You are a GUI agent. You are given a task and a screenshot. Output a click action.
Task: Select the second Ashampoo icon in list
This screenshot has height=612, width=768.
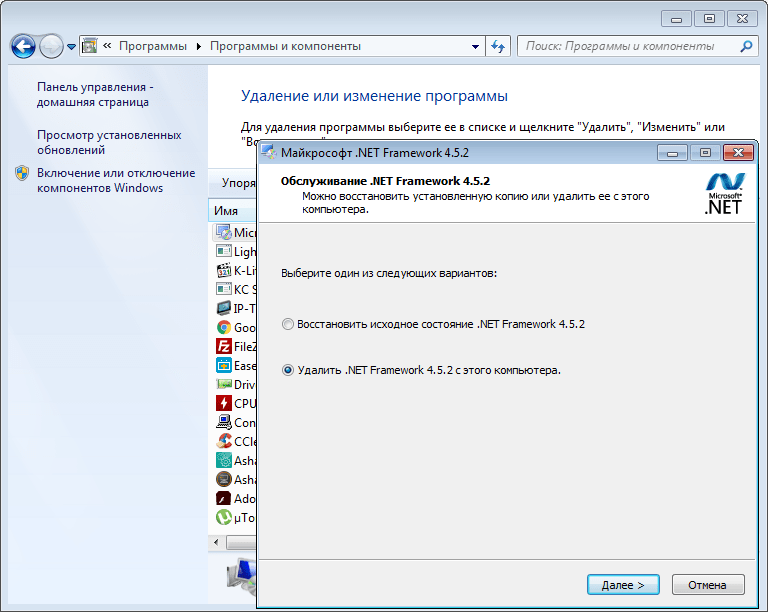[224, 479]
